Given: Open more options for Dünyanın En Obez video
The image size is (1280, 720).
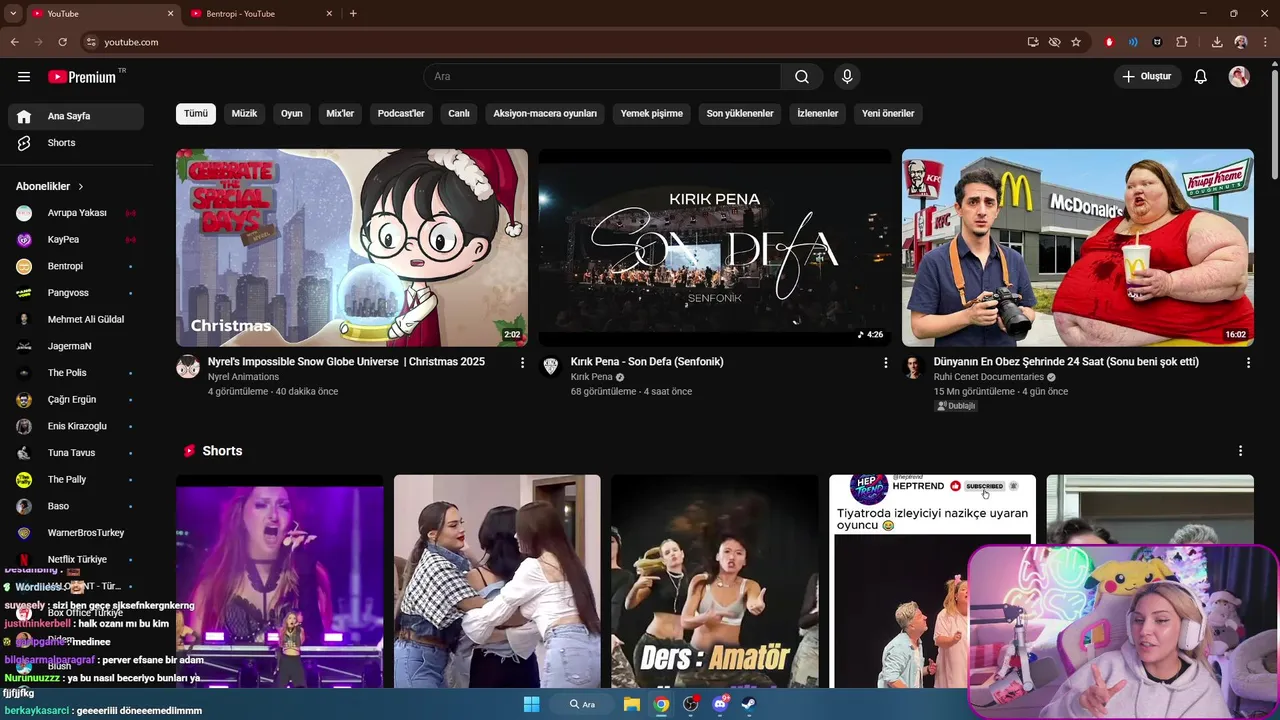Looking at the screenshot, I should coord(1248,363).
